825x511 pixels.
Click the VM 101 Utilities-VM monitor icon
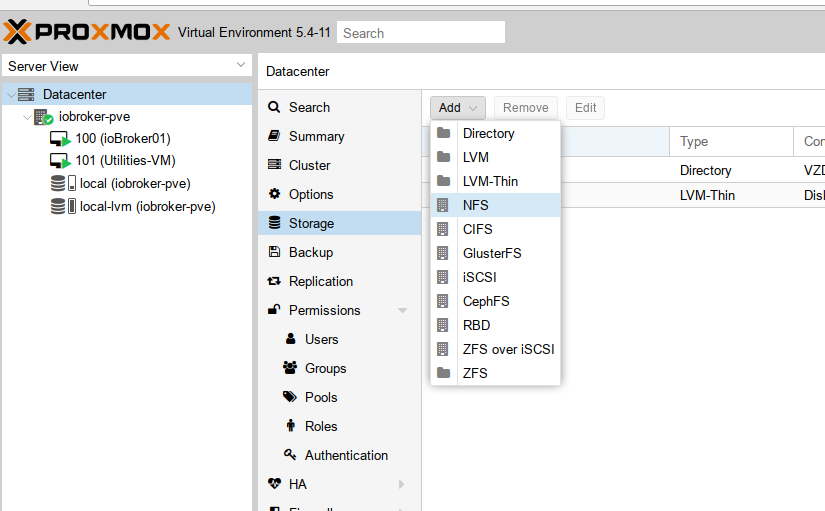(x=60, y=161)
